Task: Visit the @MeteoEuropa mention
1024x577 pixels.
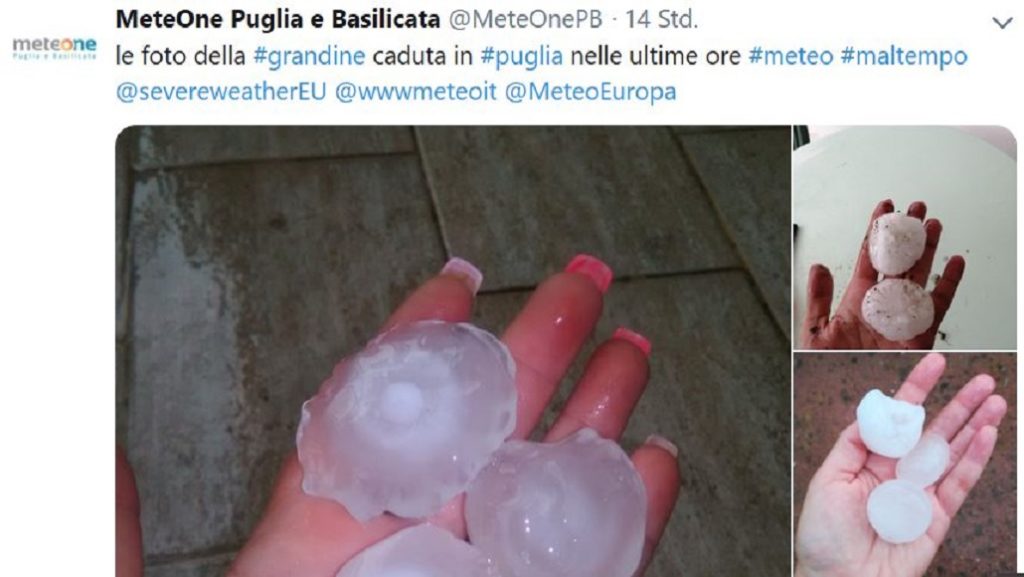Action: (x=590, y=91)
